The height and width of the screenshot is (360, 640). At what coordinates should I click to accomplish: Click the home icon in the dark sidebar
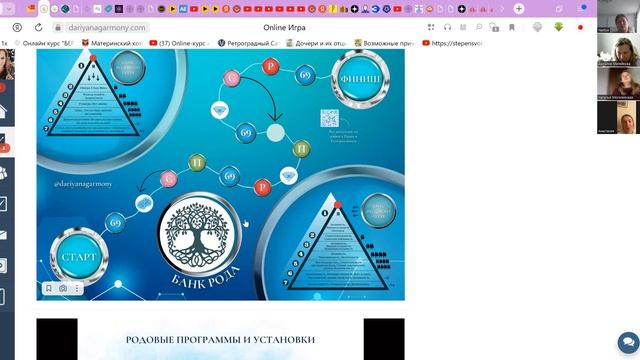point(3,111)
